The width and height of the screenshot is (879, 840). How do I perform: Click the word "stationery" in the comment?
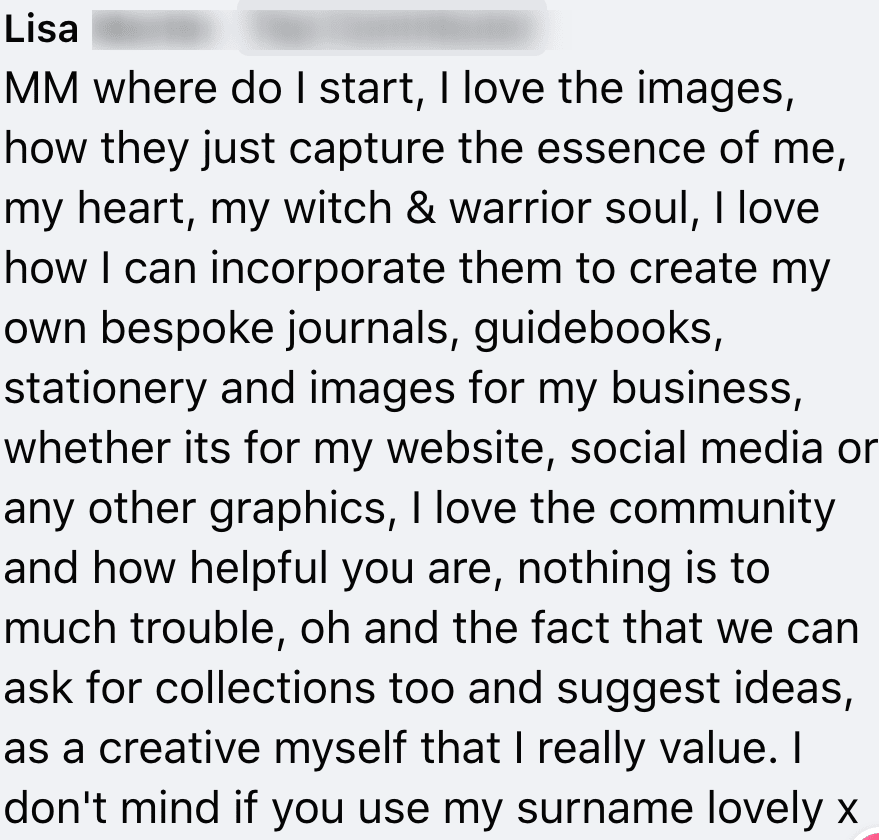click(x=106, y=390)
